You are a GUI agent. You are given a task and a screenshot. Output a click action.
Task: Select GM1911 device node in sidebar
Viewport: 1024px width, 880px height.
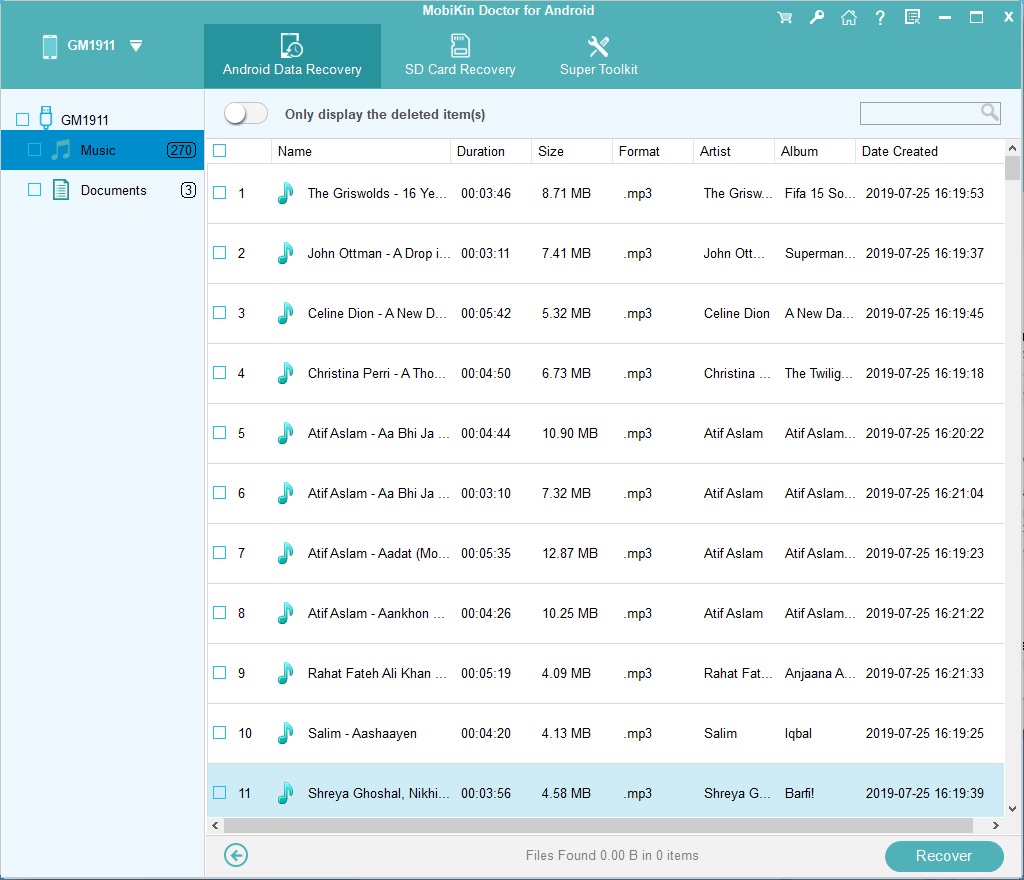tap(84, 120)
